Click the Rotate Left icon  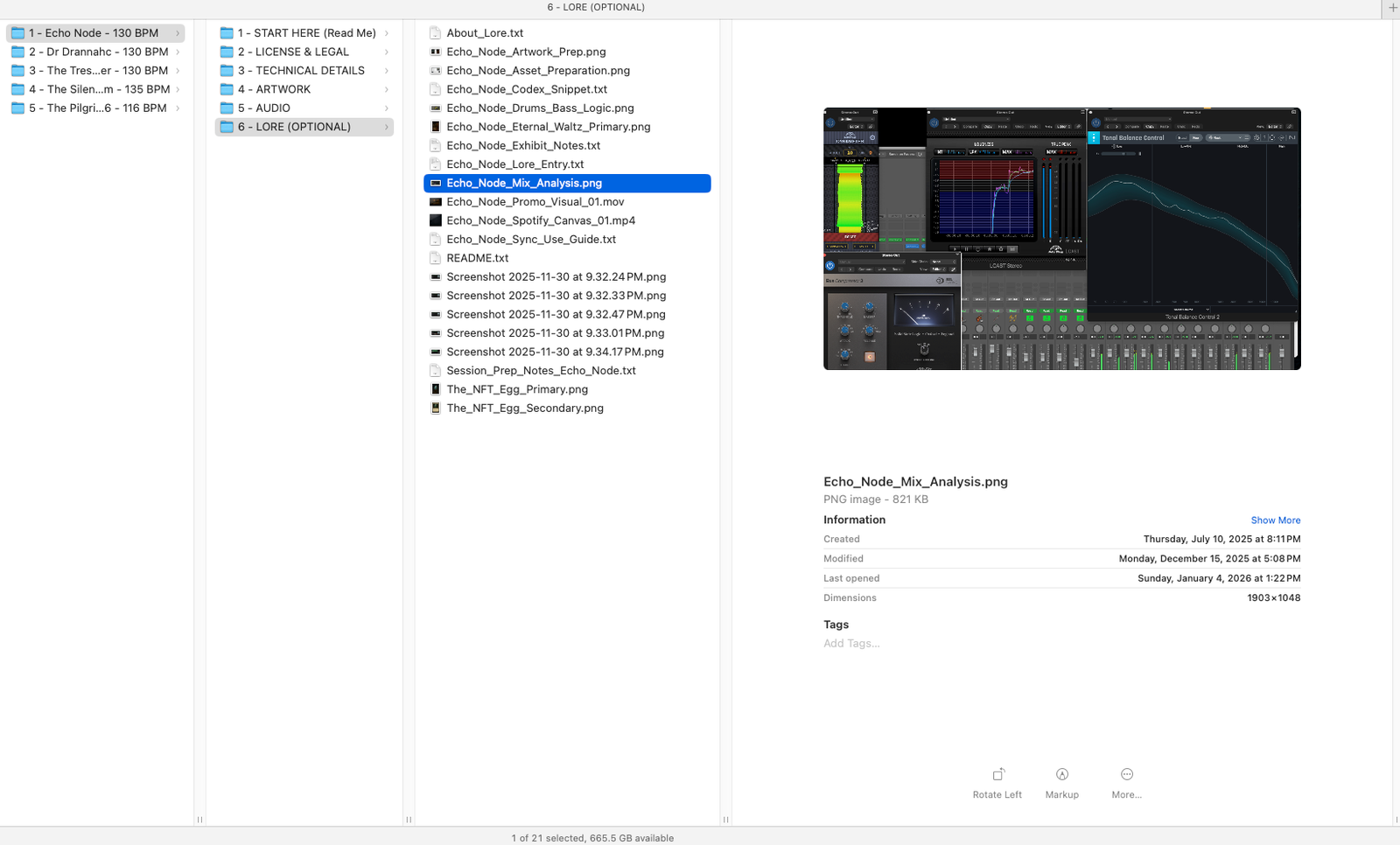pyautogui.click(x=997, y=775)
